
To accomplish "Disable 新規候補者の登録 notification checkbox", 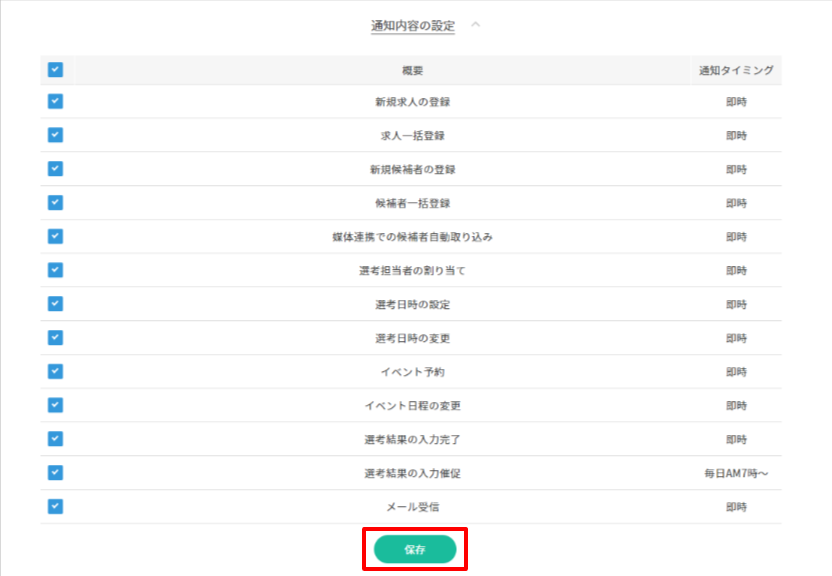I will pos(55,169).
